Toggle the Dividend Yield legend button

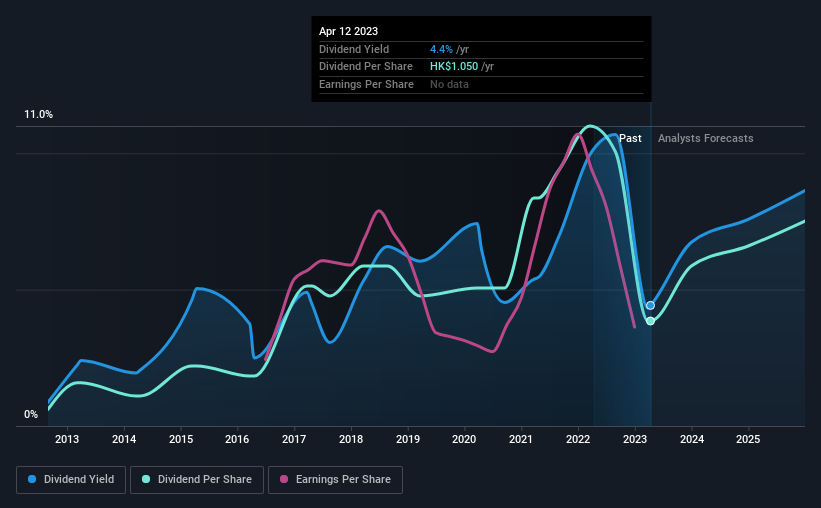(x=71, y=480)
